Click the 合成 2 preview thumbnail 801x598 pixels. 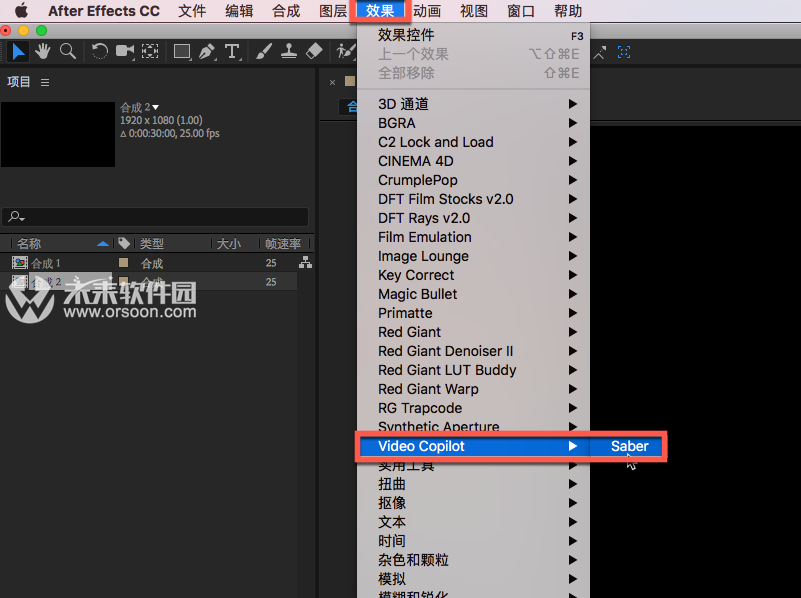click(58, 134)
